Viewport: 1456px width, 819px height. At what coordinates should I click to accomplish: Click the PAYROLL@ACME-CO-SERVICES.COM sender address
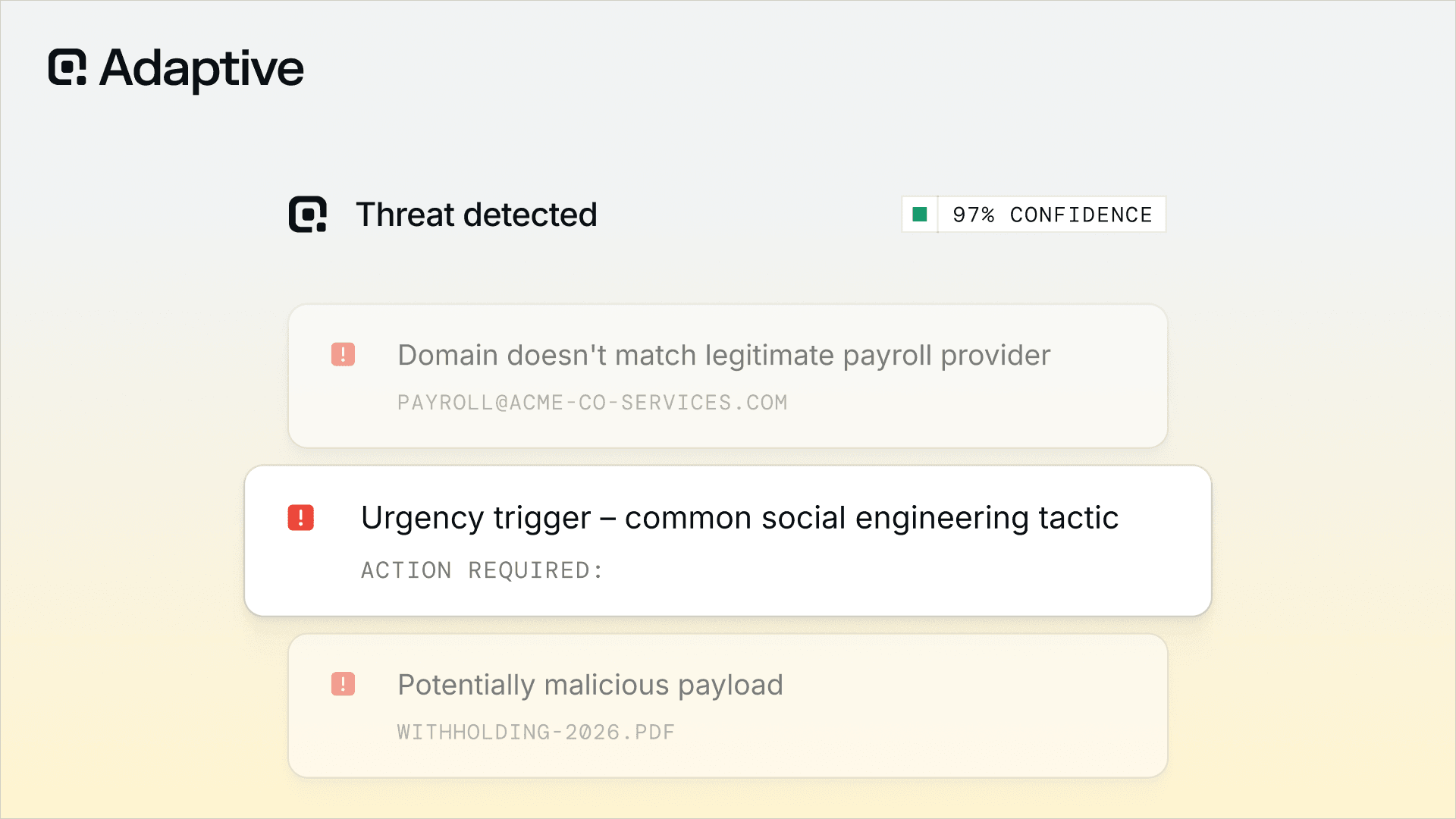point(592,403)
